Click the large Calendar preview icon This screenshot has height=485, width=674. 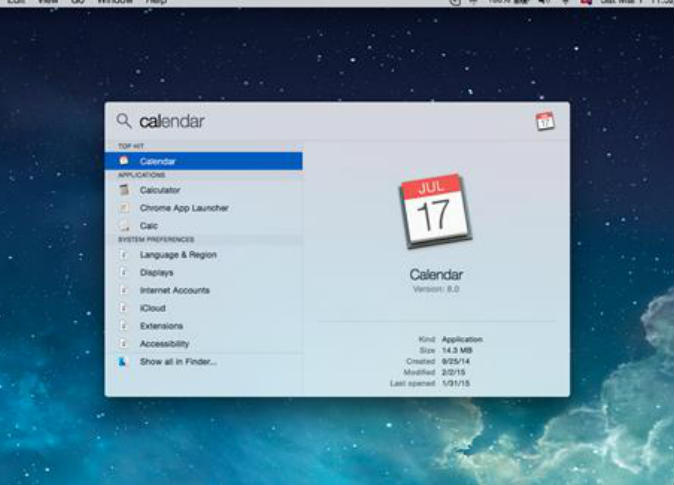[x=435, y=211]
